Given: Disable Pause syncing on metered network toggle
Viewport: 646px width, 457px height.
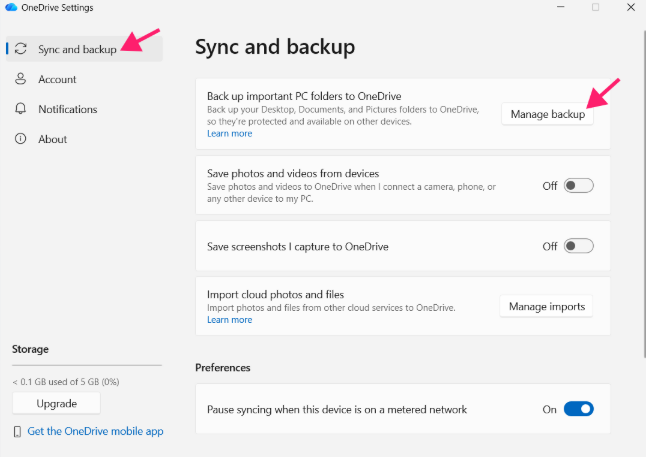Looking at the screenshot, I should pos(578,409).
